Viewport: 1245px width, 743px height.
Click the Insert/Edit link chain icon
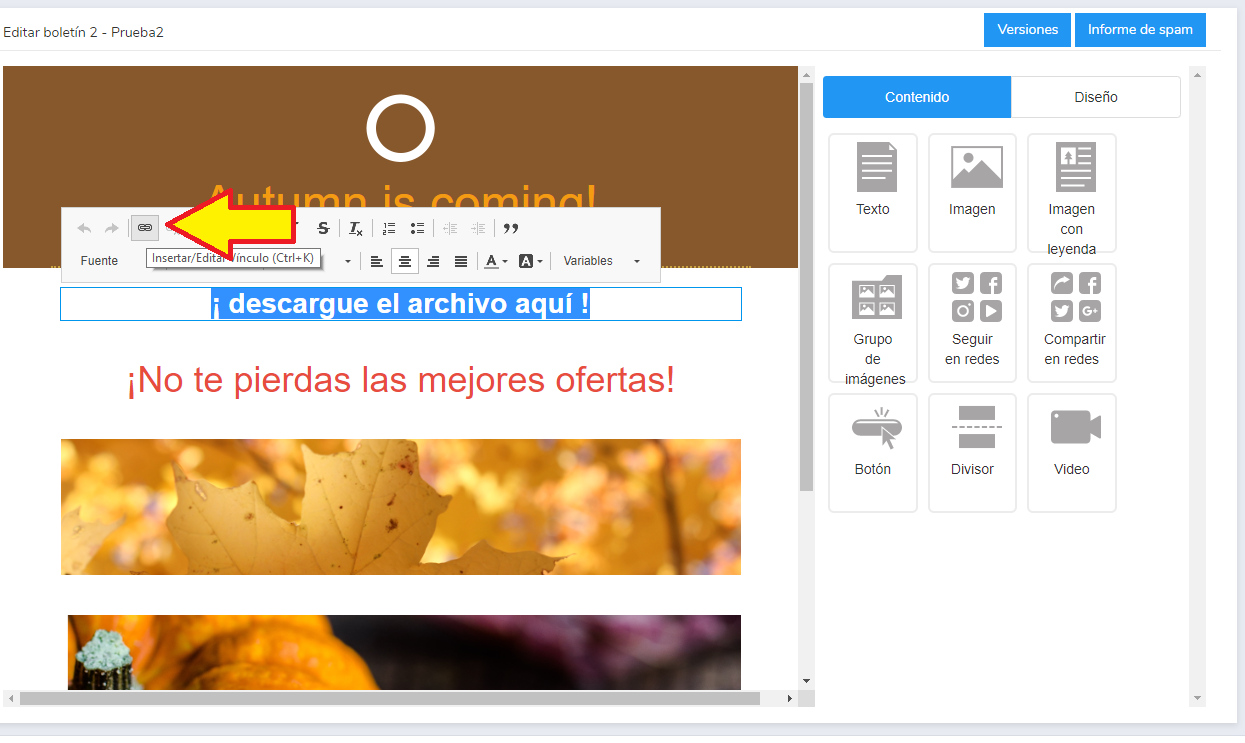tap(145, 228)
